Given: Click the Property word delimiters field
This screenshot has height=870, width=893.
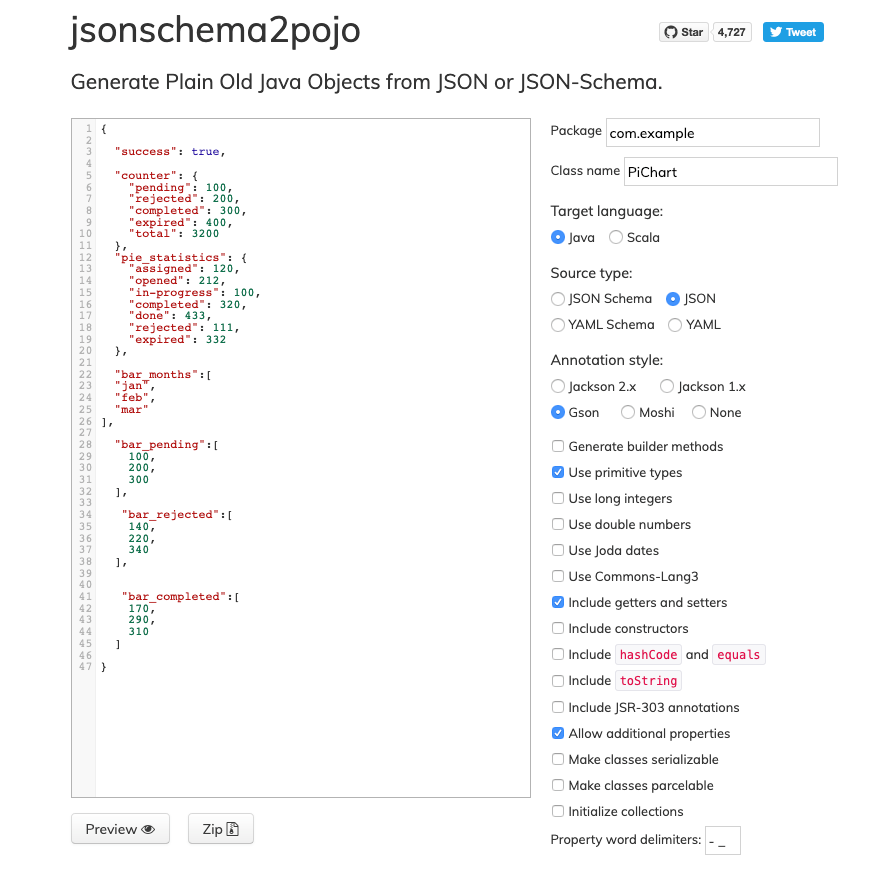Looking at the screenshot, I should pyautogui.click(x=723, y=840).
